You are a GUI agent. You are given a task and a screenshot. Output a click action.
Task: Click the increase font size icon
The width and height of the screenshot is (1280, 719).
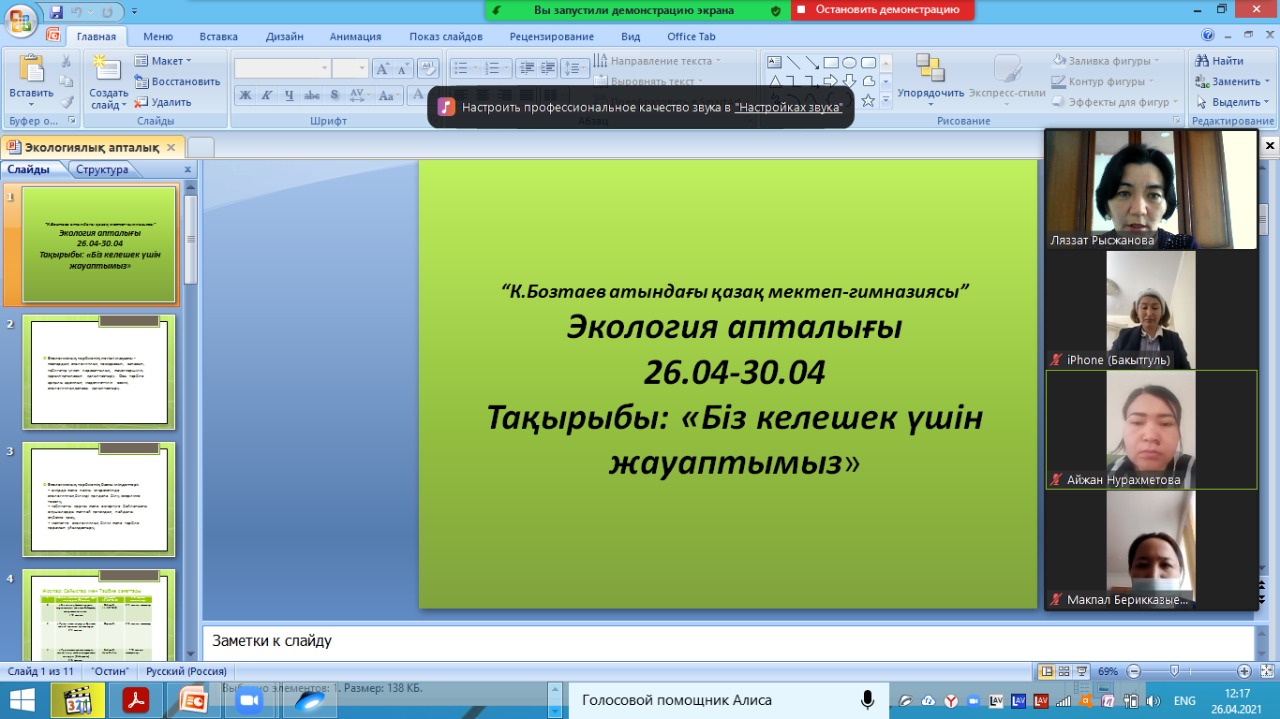point(382,69)
